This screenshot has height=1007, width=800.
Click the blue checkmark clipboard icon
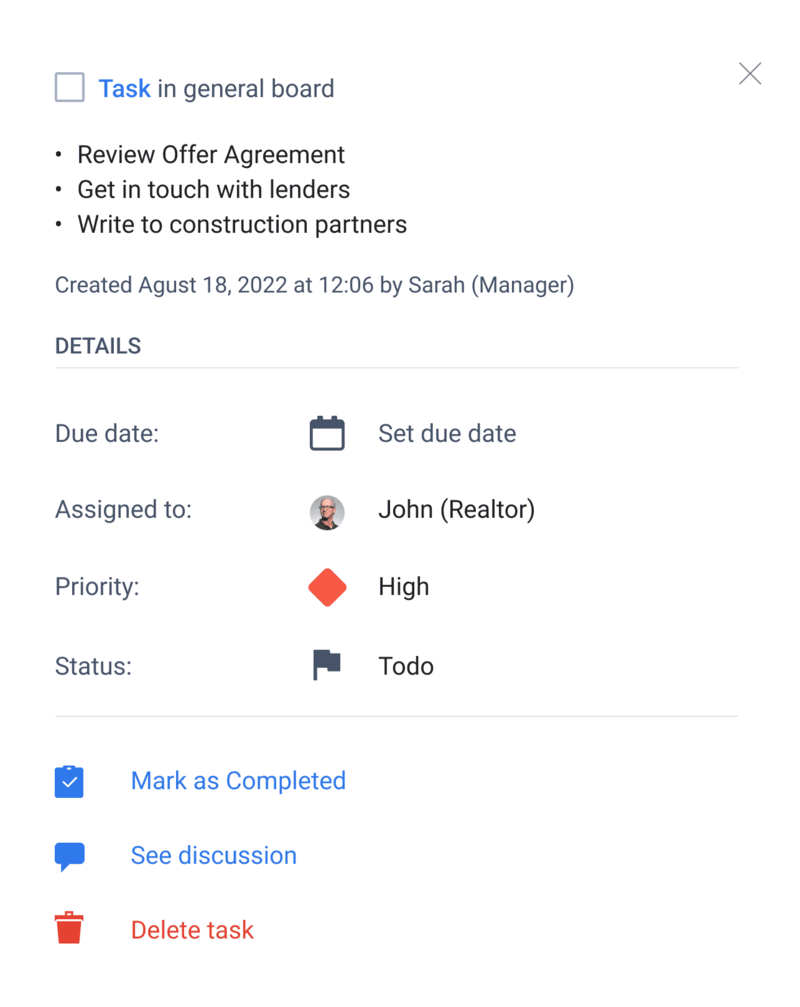pos(69,781)
